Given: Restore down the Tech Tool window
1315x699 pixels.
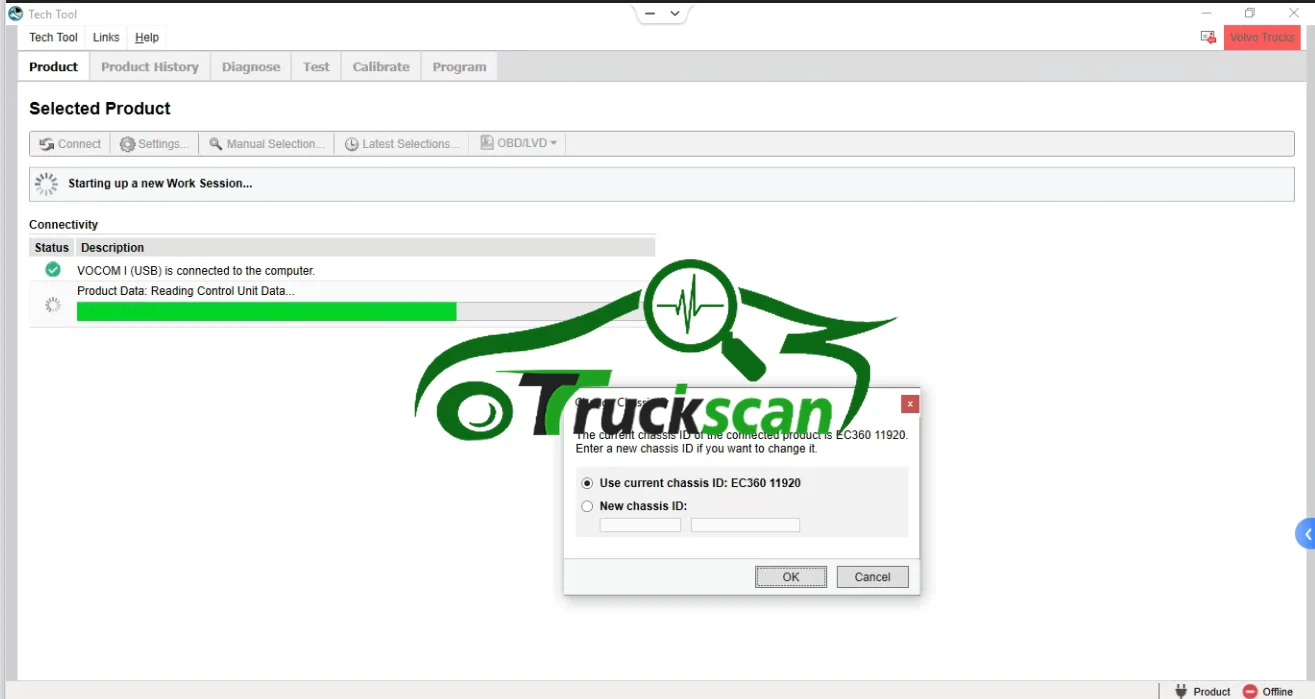Looking at the screenshot, I should click(1250, 13).
